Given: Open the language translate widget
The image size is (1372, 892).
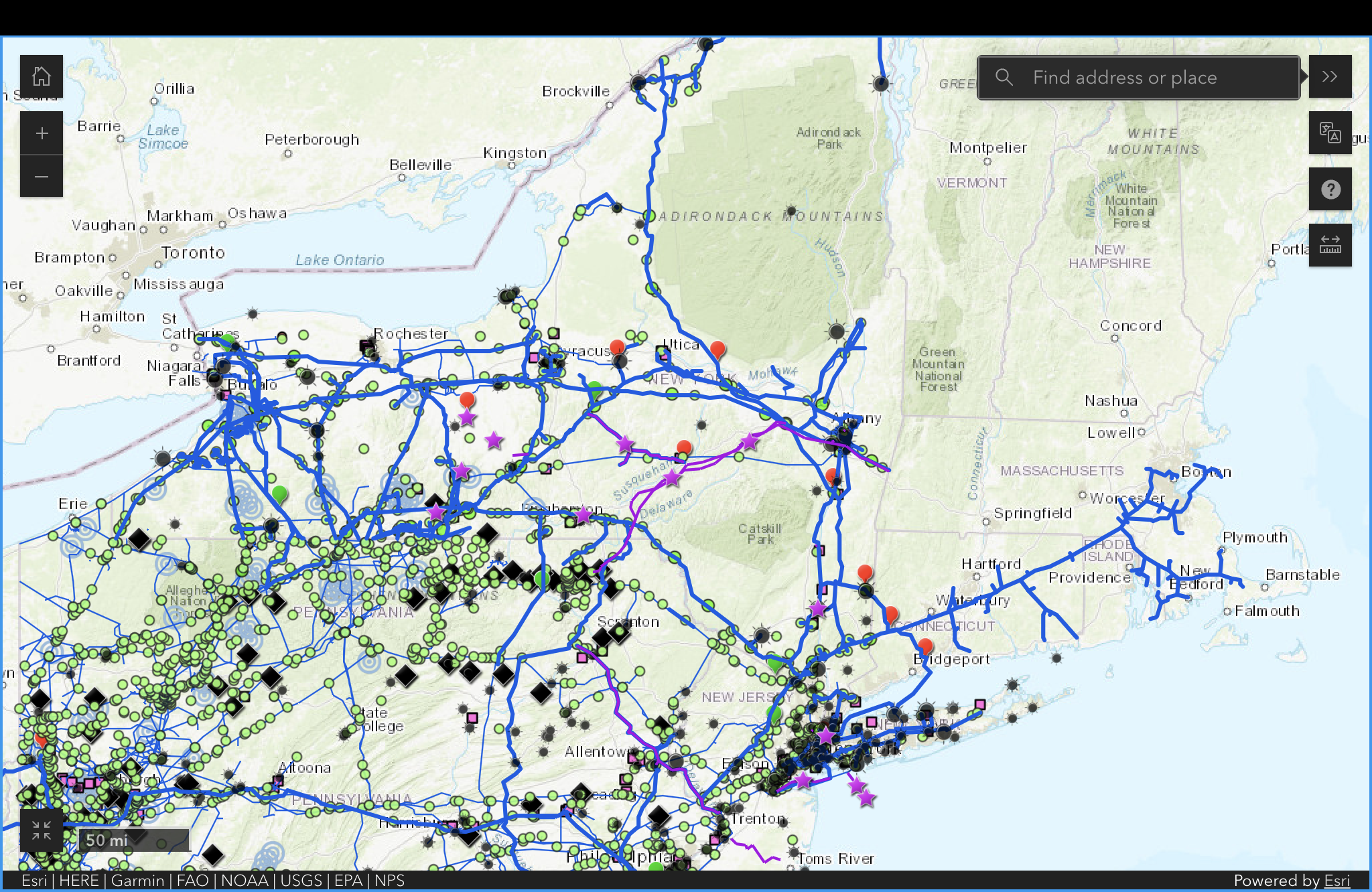Looking at the screenshot, I should coord(1330,133).
